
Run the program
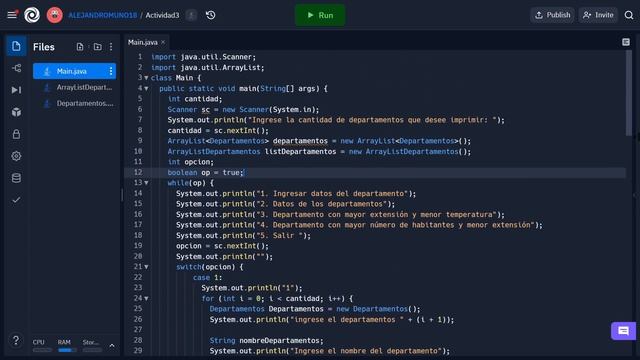pyautogui.click(x=320, y=15)
